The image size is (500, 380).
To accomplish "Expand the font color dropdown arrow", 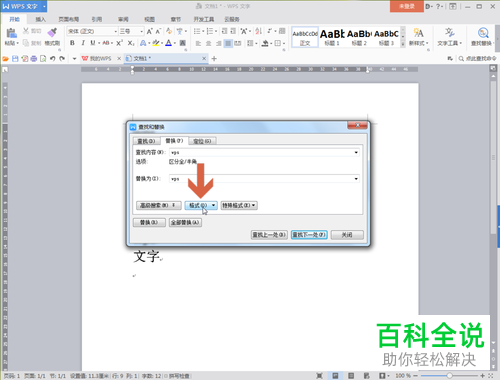I will [175, 43].
